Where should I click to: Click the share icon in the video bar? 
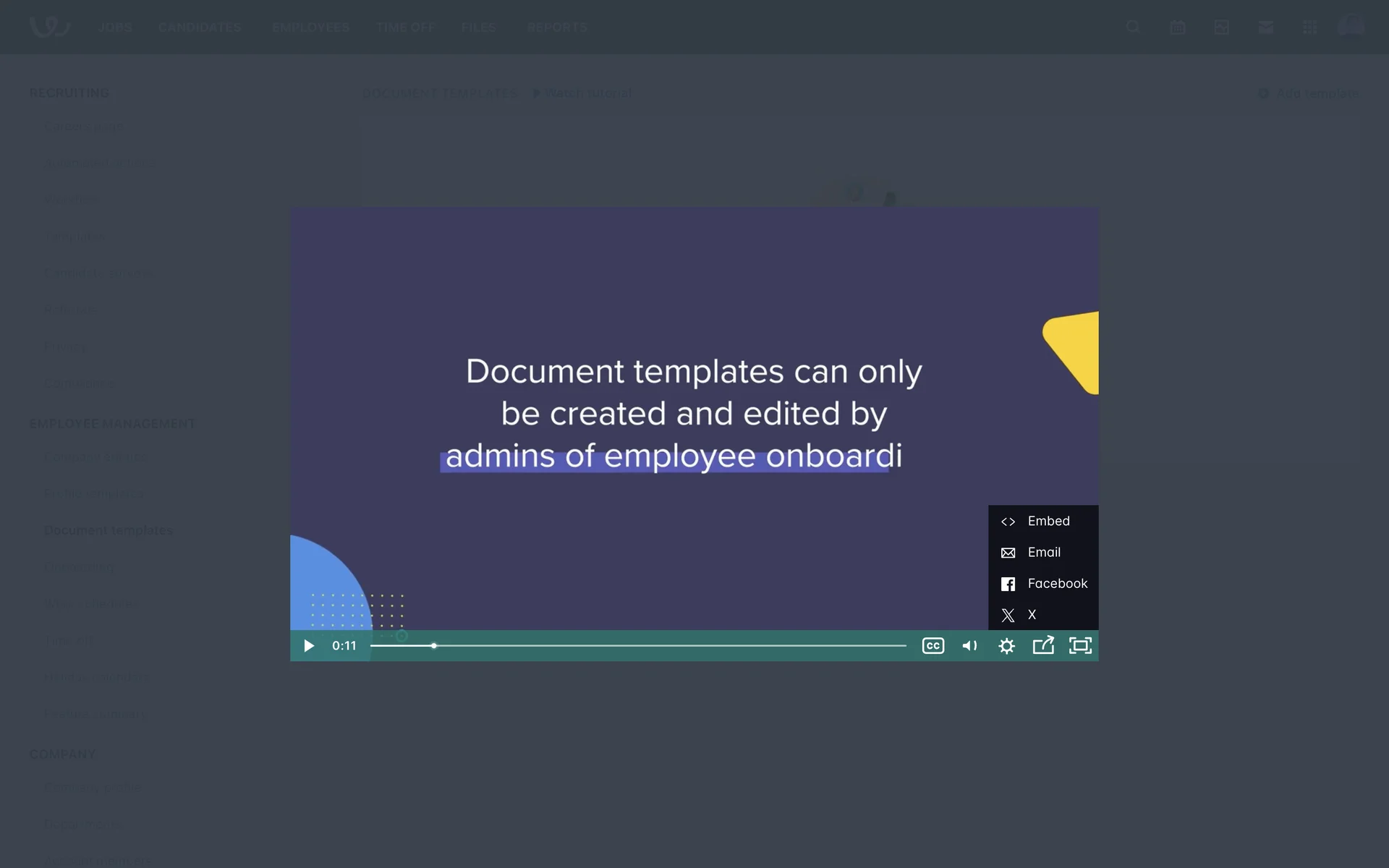click(x=1042, y=645)
